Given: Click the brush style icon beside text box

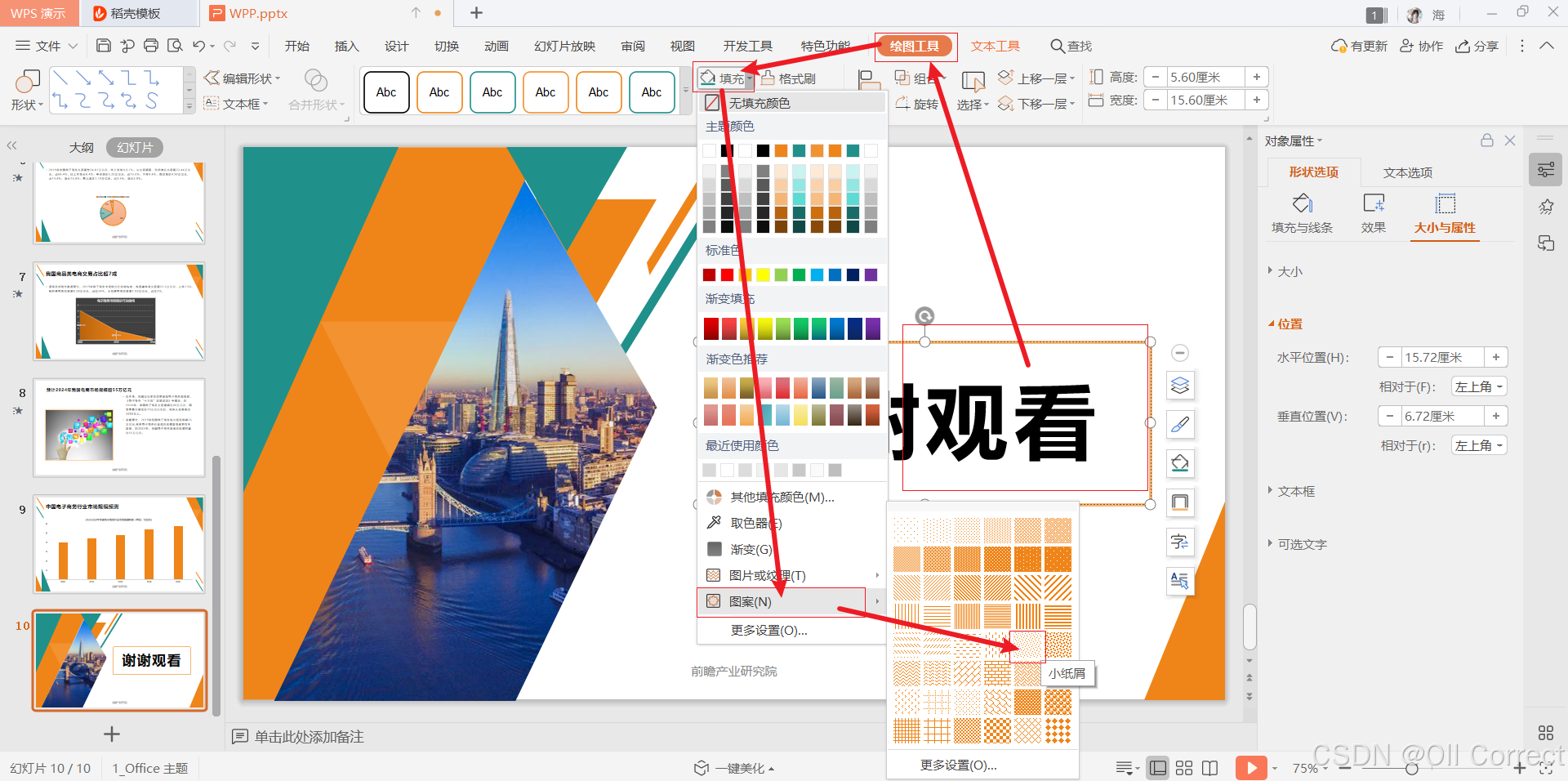Looking at the screenshot, I should click(1180, 424).
